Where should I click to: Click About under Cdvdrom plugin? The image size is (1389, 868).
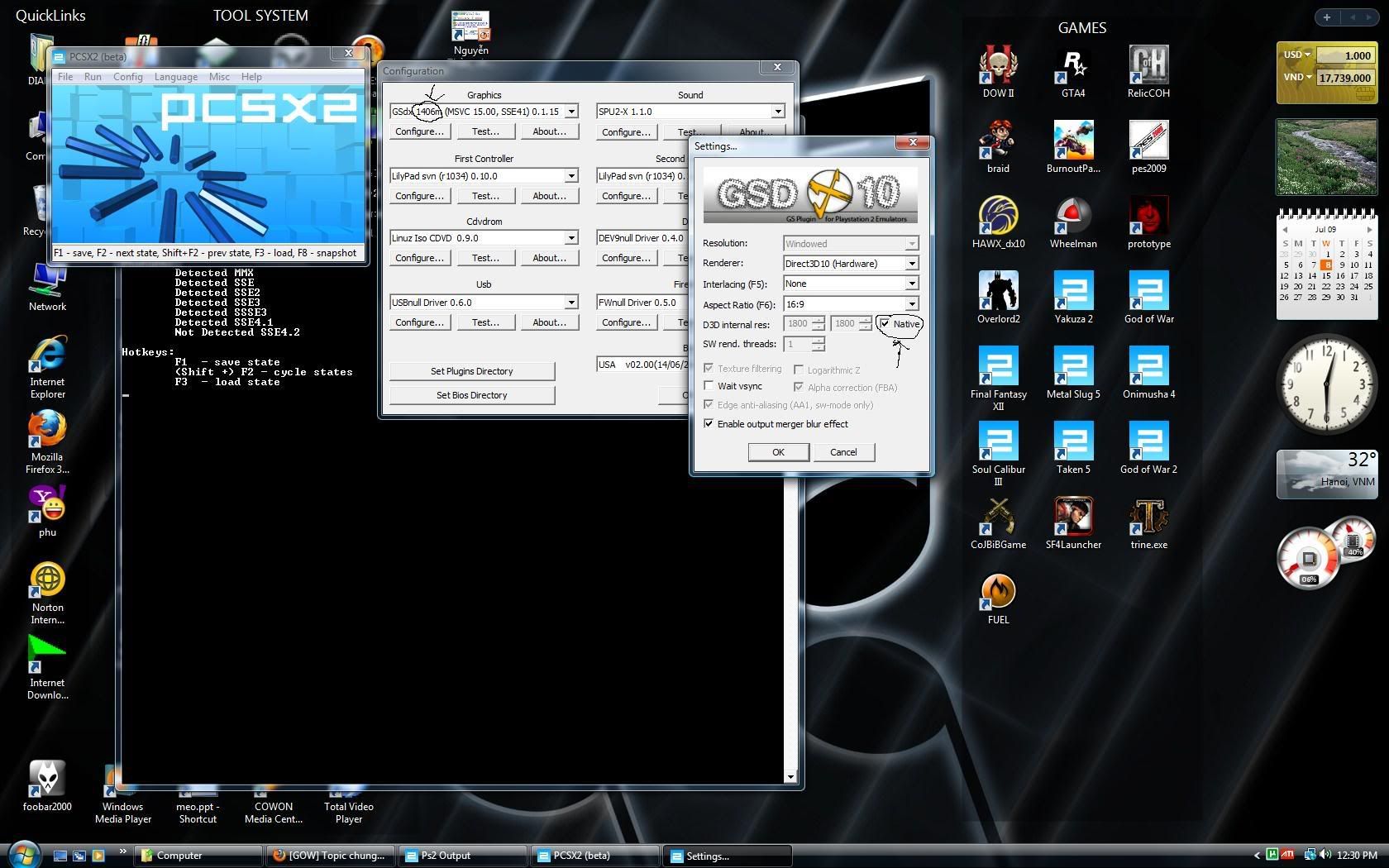(x=550, y=258)
